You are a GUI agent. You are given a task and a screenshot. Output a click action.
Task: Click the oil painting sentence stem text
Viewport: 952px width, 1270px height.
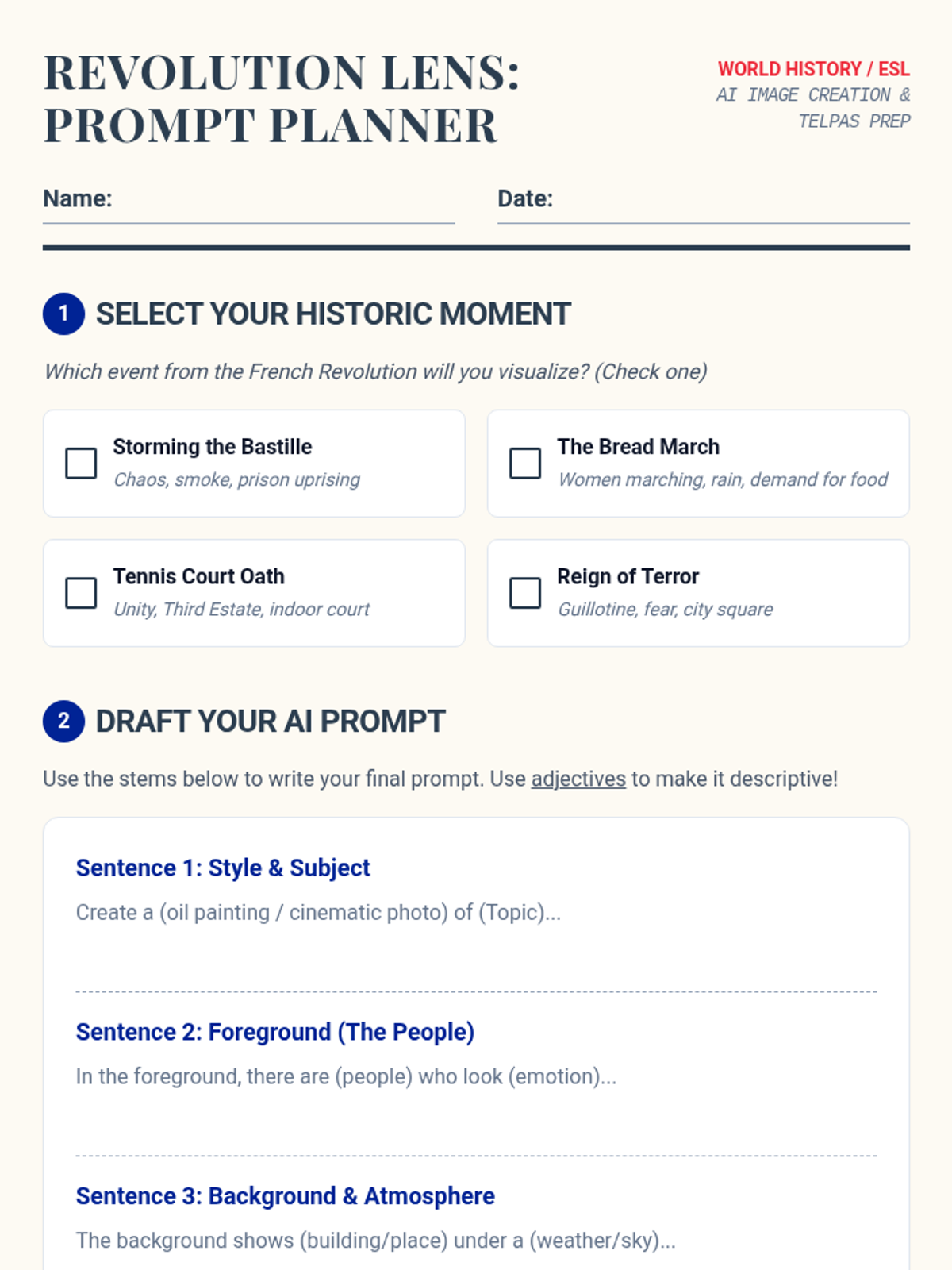coord(318,913)
